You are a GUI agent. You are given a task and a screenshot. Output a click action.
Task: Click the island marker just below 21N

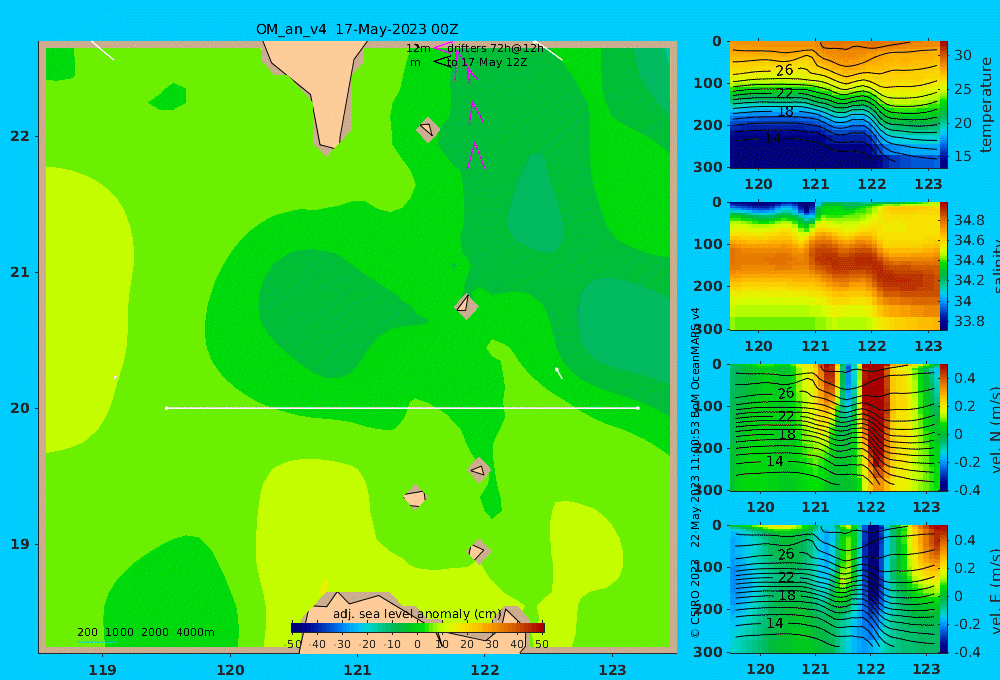click(x=466, y=306)
